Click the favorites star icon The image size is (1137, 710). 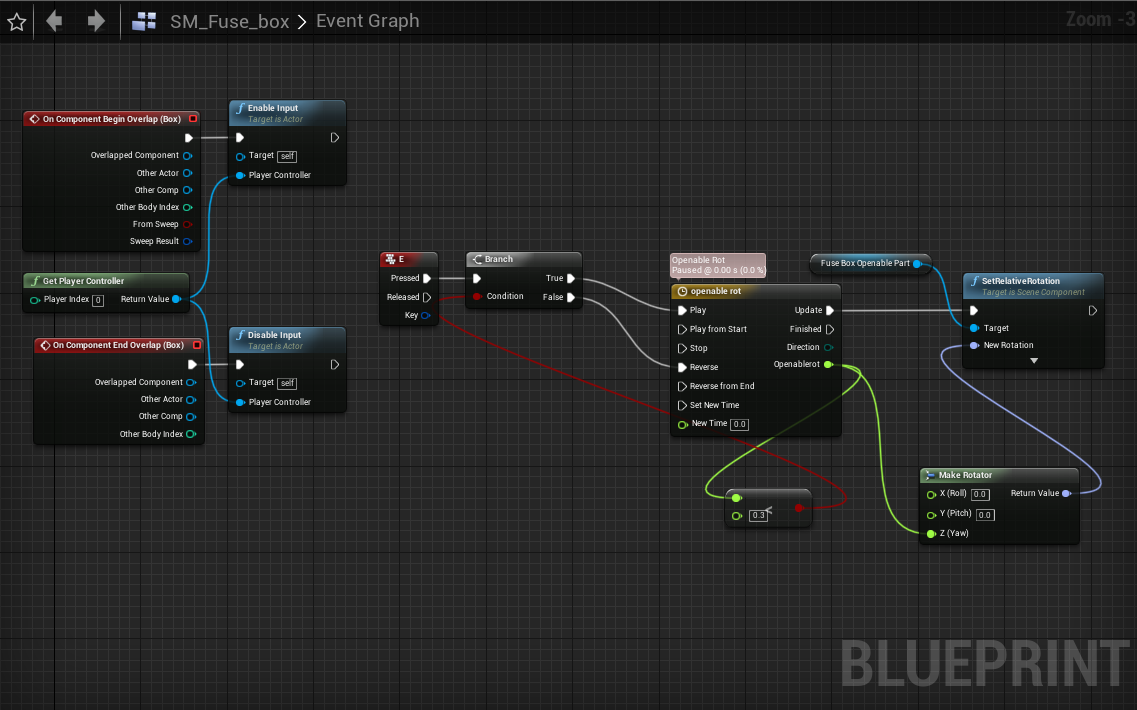pos(15,20)
